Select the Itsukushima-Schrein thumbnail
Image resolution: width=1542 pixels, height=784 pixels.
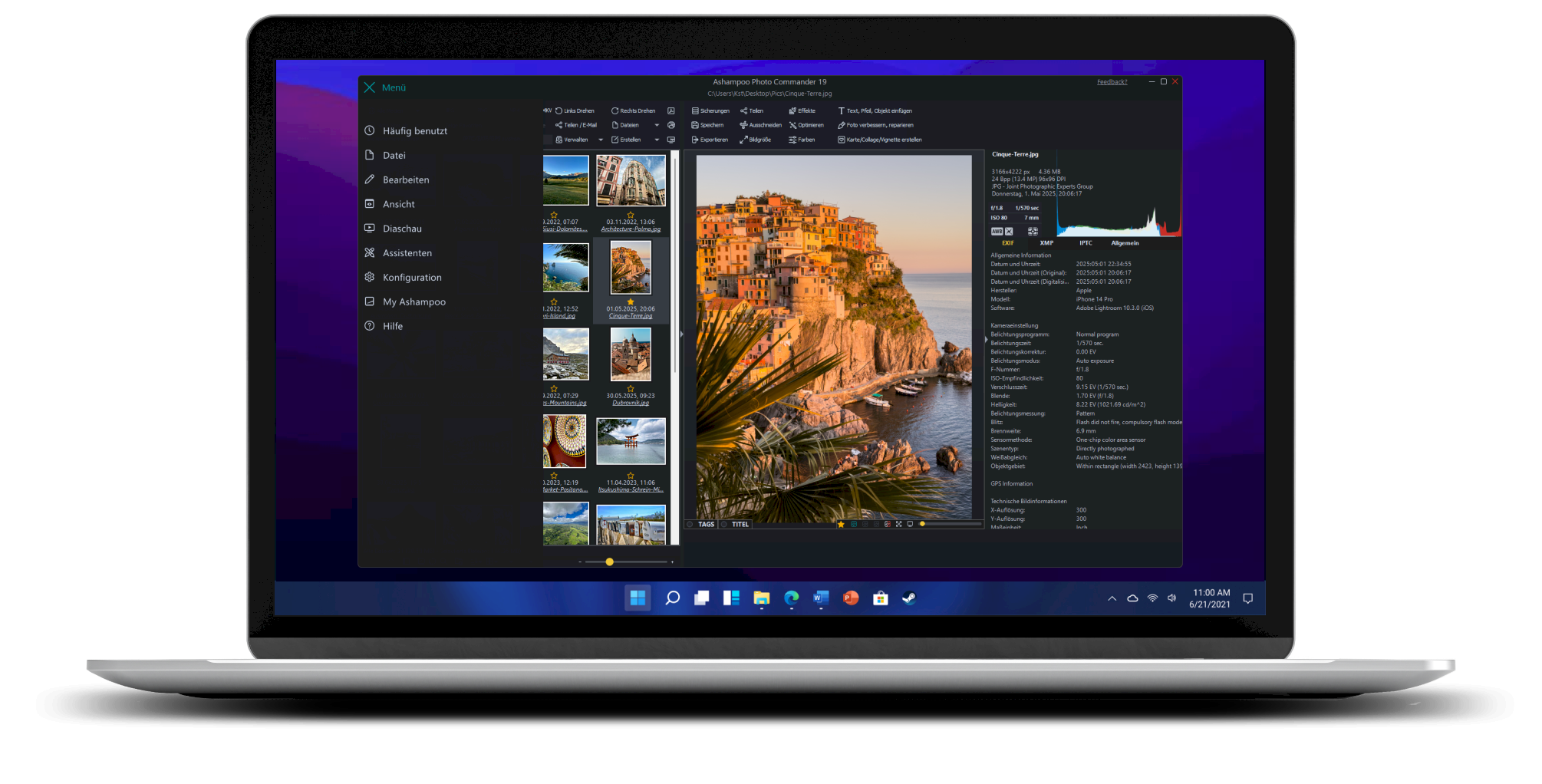[x=631, y=441]
